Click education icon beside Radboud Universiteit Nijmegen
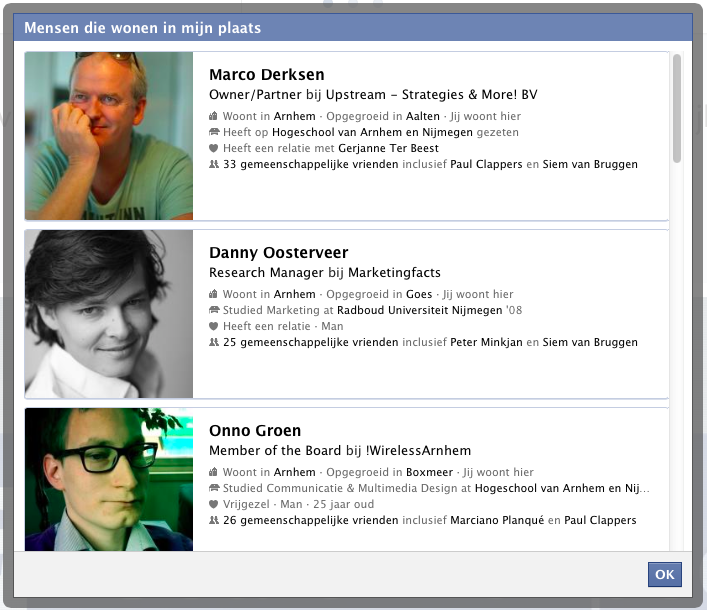This screenshot has height=610, width=707. (213, 310)
